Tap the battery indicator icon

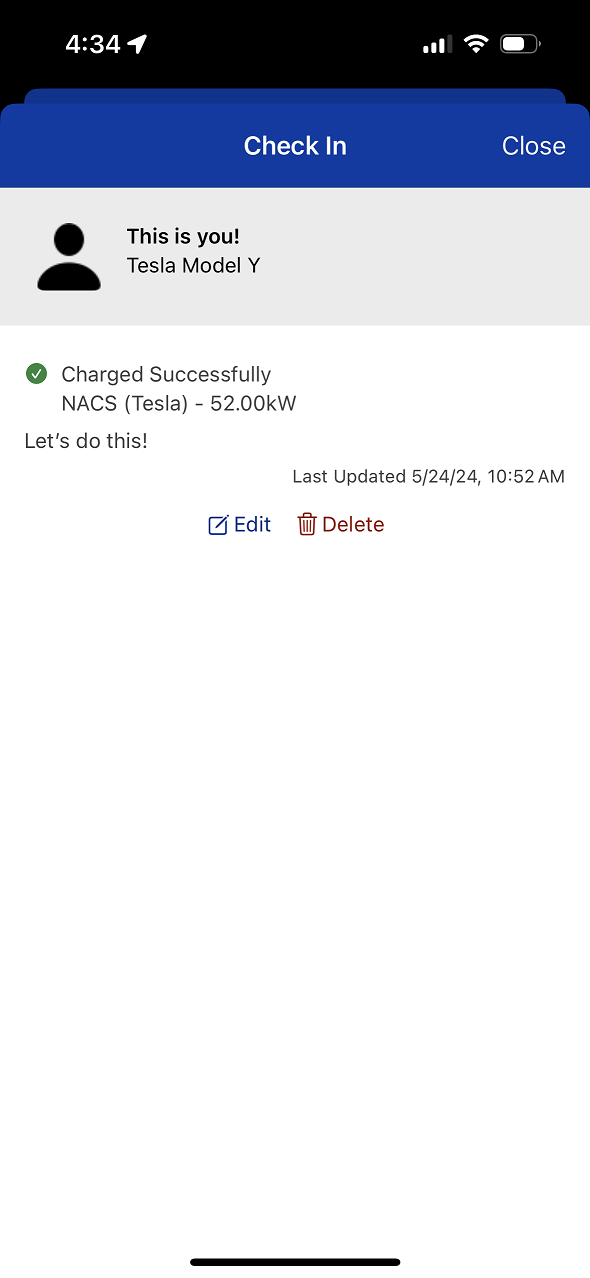coord(520,44)
